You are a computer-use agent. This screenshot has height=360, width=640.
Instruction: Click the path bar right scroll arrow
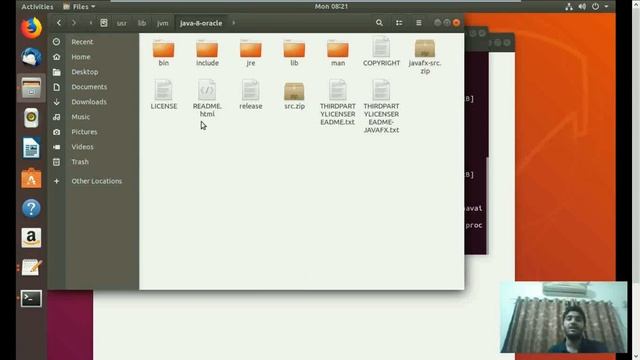(x=233, y=23)
